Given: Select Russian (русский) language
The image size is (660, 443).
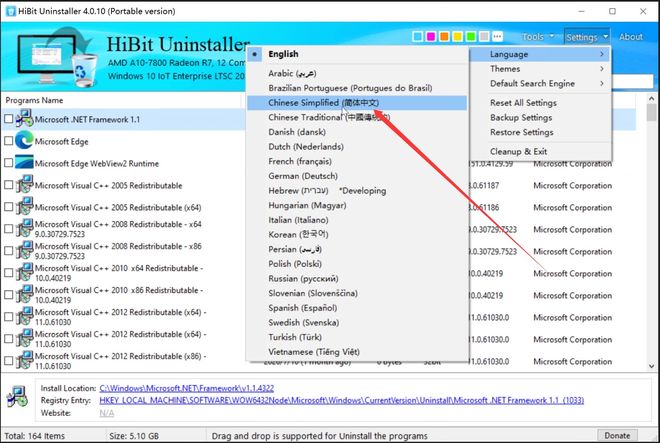Looking at the screenshot, I should coord(357,279).
